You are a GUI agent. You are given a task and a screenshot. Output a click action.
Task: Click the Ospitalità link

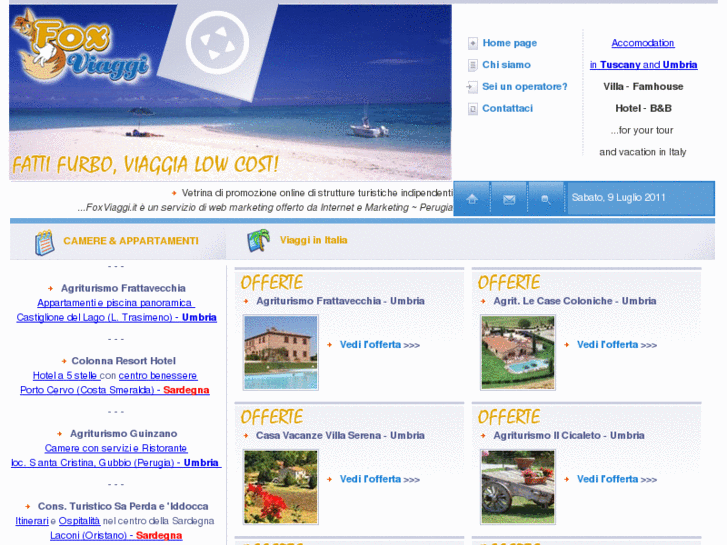click(79, 521)
